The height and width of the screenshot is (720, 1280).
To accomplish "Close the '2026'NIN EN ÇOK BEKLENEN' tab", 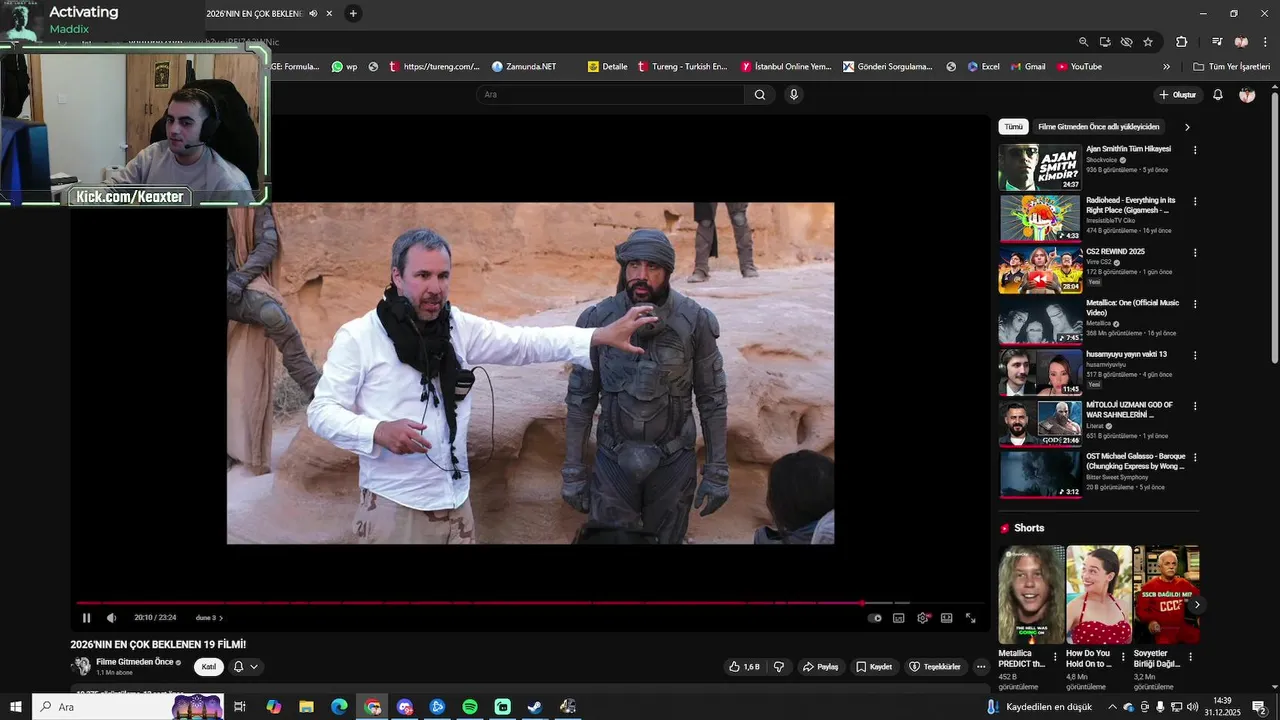I will (x=329, y=13).
